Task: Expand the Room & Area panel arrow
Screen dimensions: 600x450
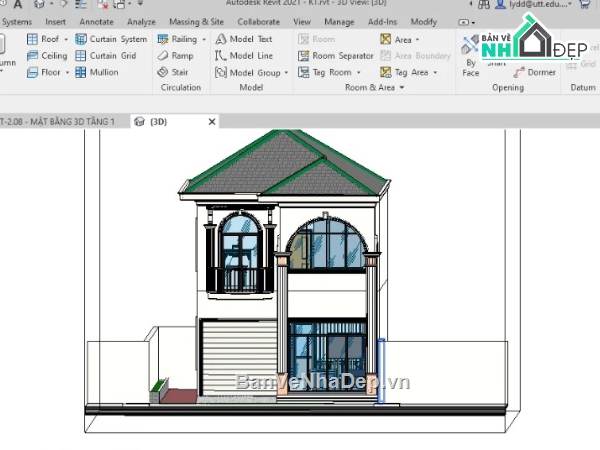Action: [402, 88]
